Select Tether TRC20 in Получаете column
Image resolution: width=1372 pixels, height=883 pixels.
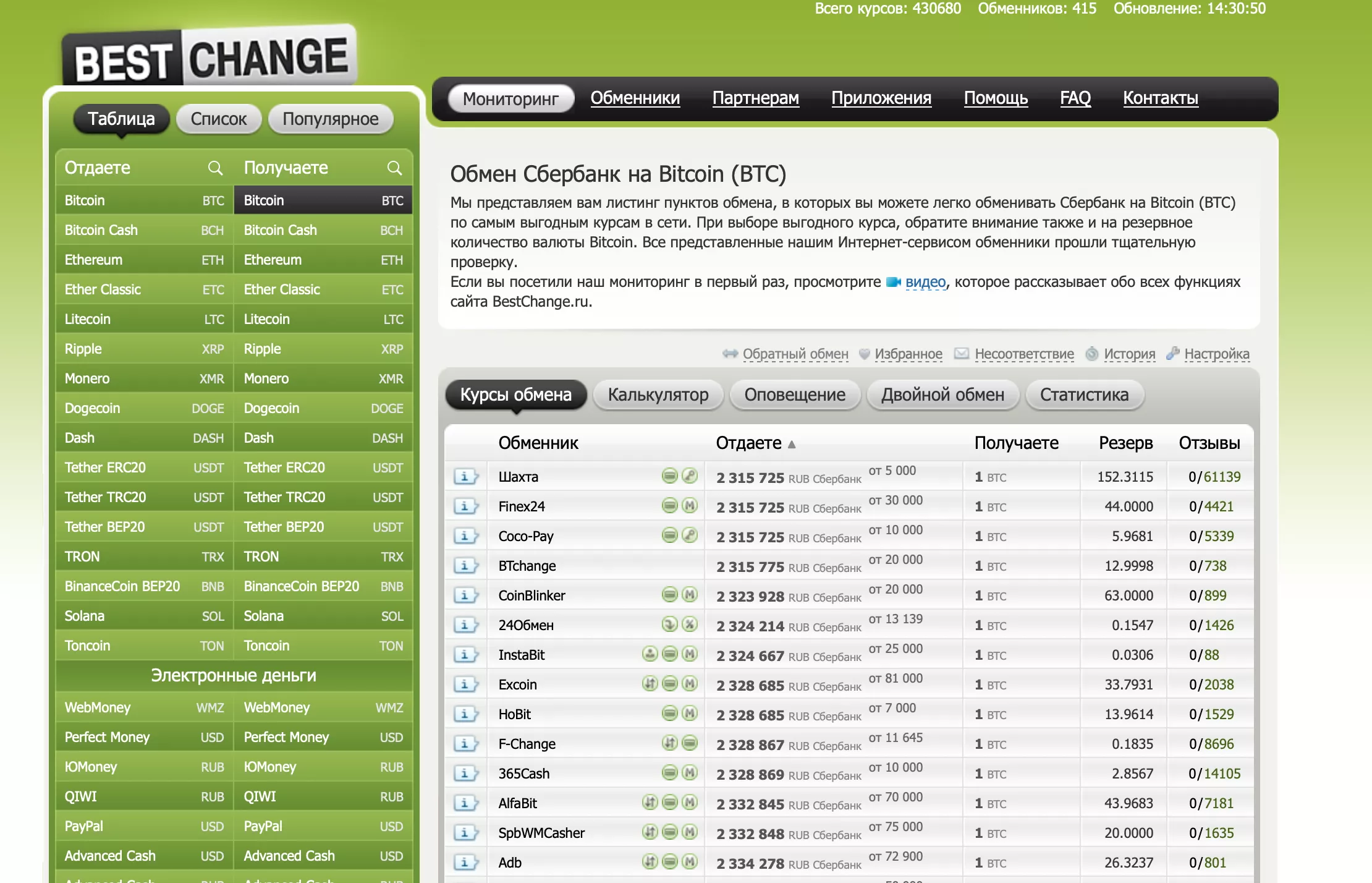tap(323, 497)
